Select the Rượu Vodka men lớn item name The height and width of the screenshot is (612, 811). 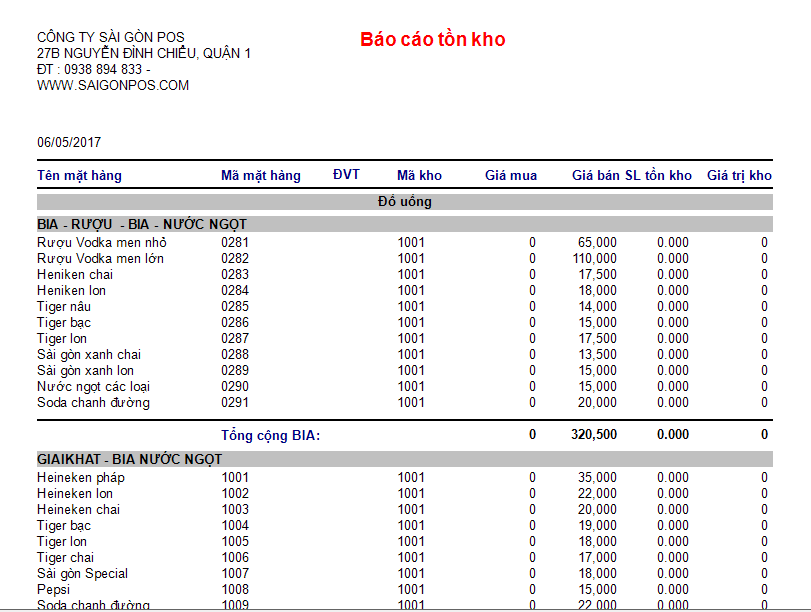point(100,259)
